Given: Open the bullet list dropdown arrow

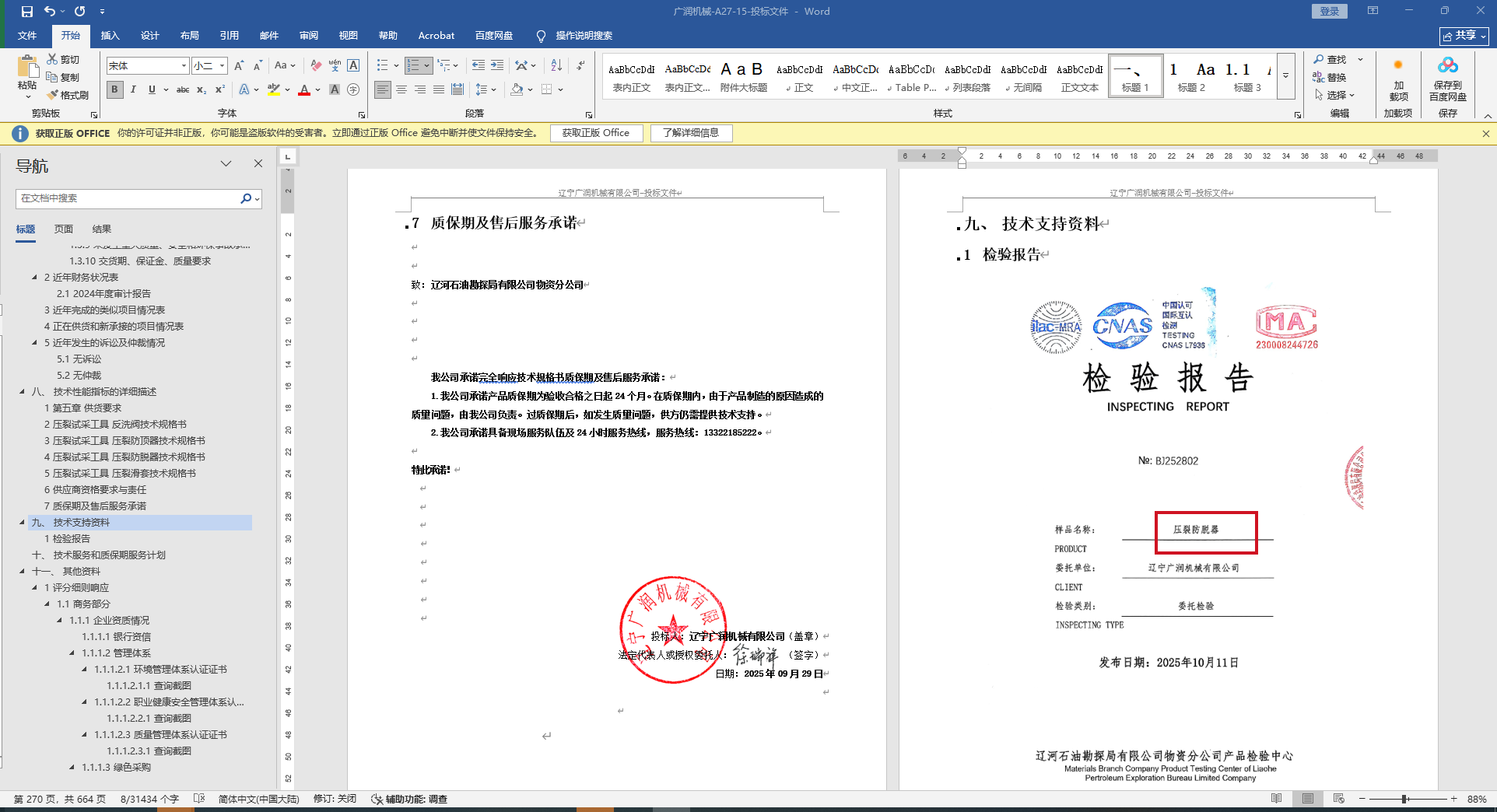Looking at the screenshot, I should click(x=396, y=65).
